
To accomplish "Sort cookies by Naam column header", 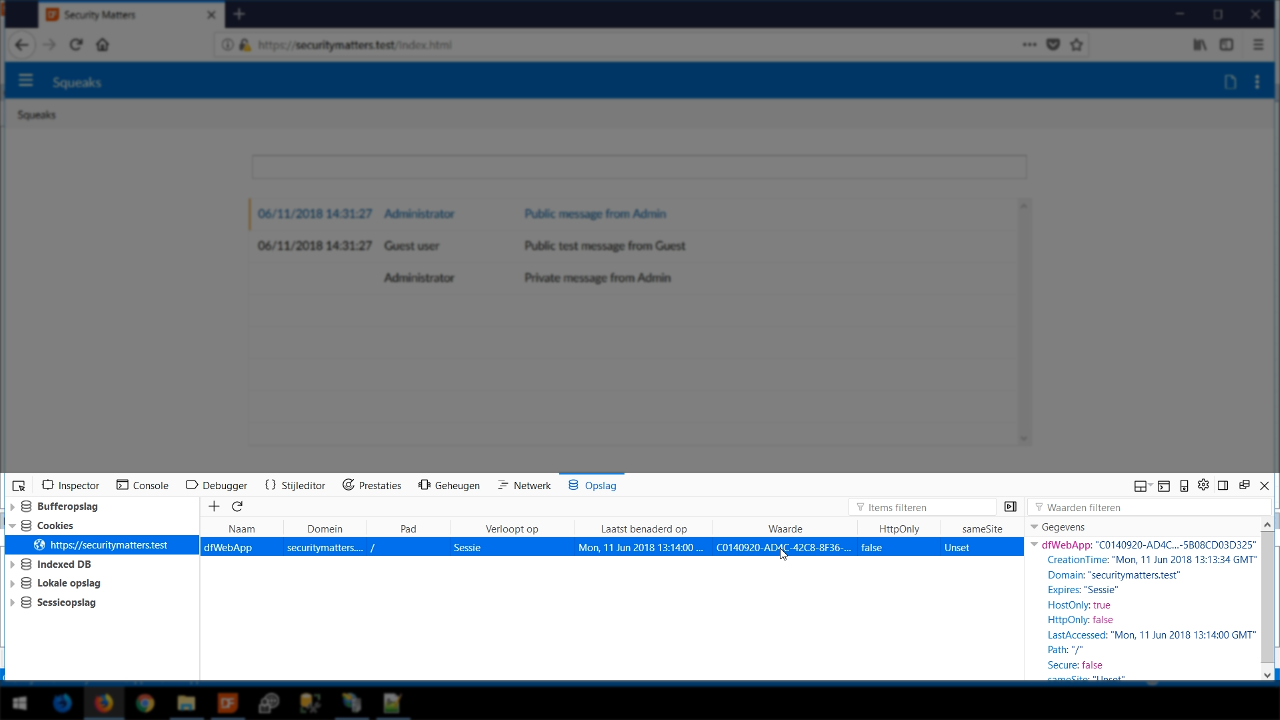I will pyautogui.click(x=241, y=529).
